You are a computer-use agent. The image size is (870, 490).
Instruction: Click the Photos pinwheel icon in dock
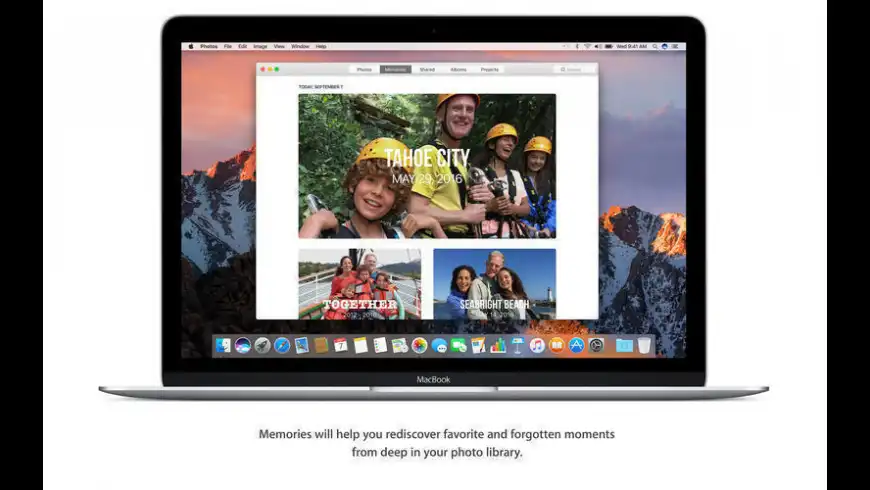coord(419,345)
